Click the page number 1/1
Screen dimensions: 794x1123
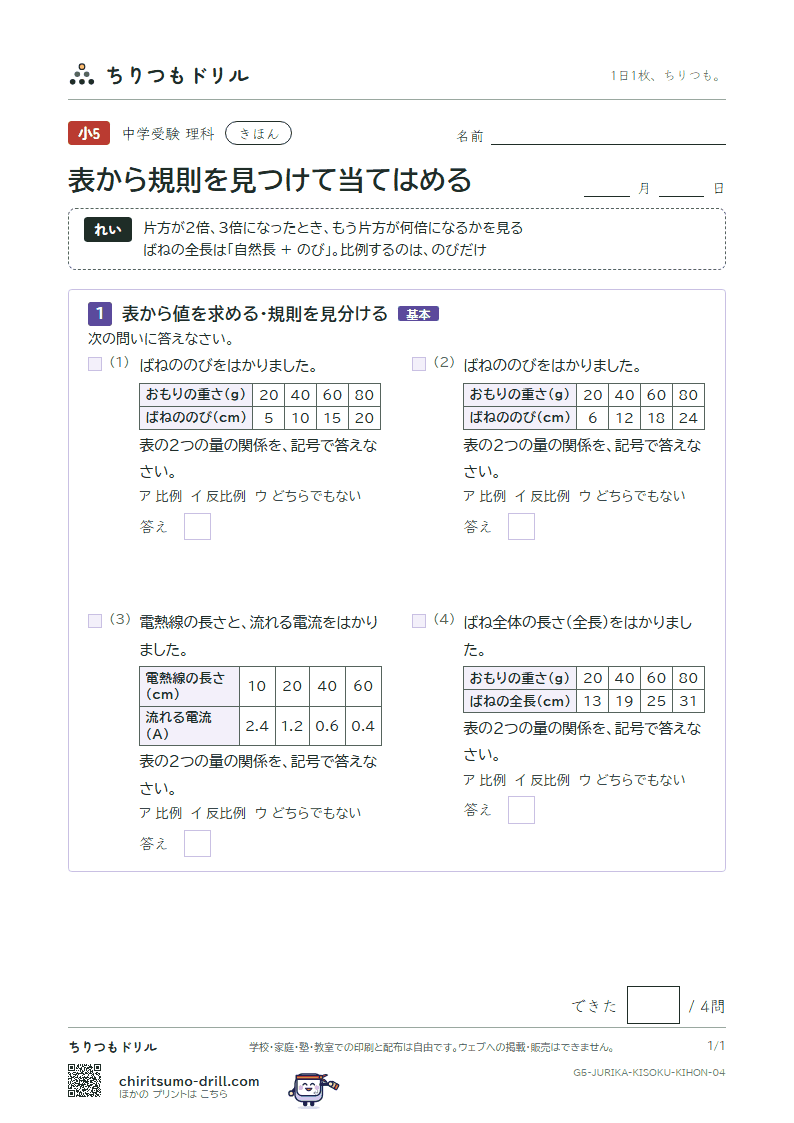[716, 1046]
